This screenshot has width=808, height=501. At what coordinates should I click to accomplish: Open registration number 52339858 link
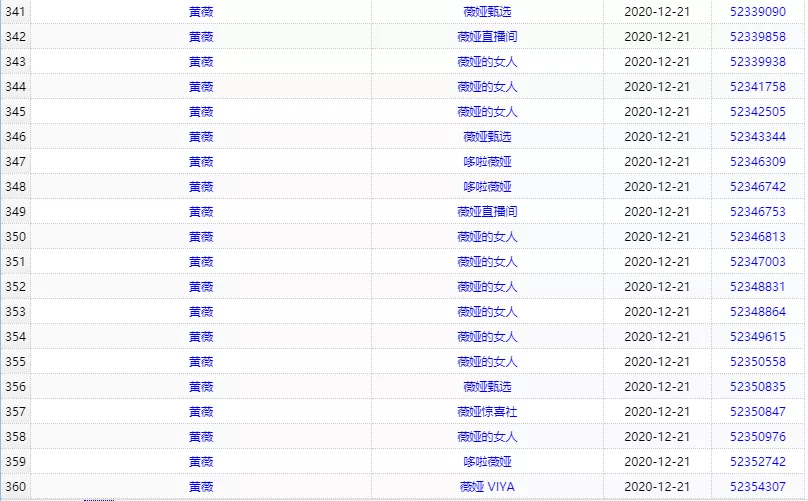758,37
